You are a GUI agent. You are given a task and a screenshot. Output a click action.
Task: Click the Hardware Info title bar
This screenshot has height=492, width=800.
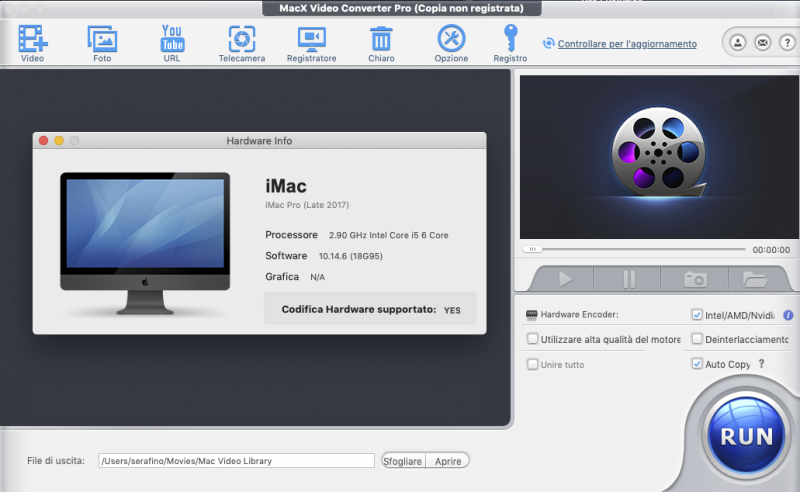point(259,140)
